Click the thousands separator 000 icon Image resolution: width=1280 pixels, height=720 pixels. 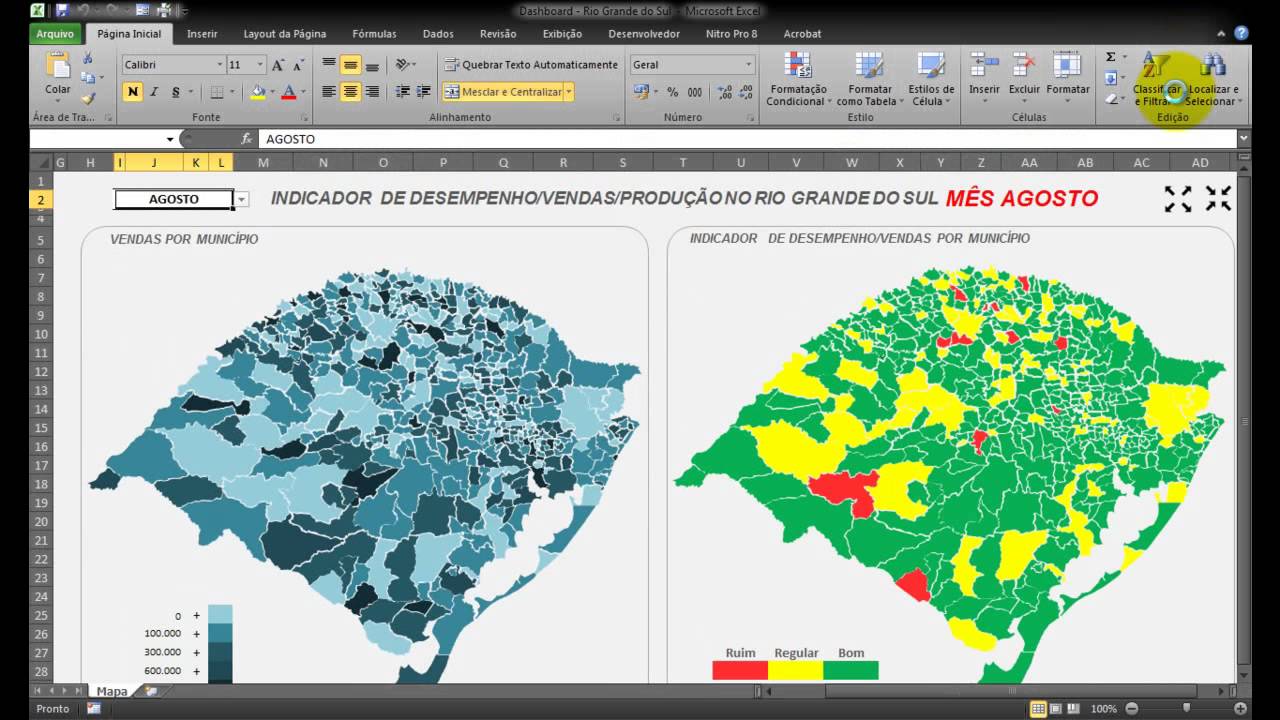point(695,92)
